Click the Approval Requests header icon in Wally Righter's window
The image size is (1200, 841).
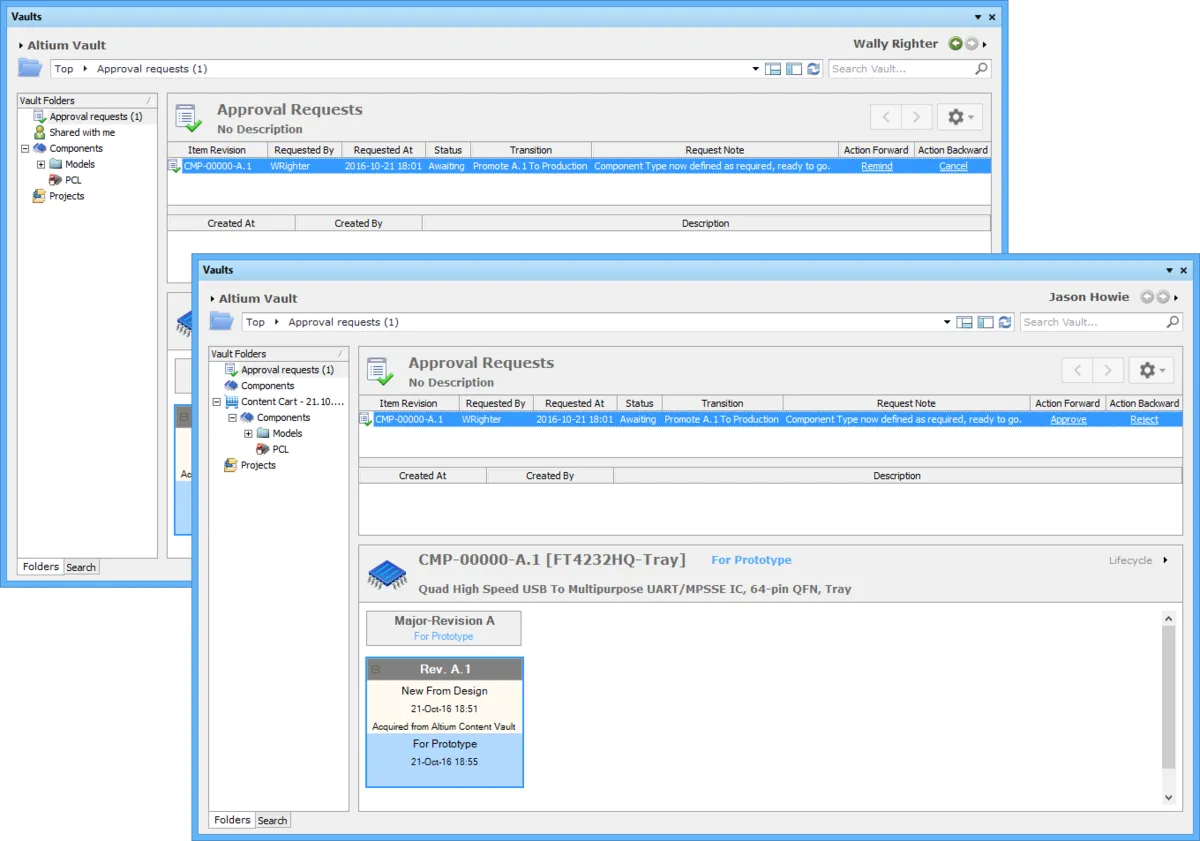point(189,118)
